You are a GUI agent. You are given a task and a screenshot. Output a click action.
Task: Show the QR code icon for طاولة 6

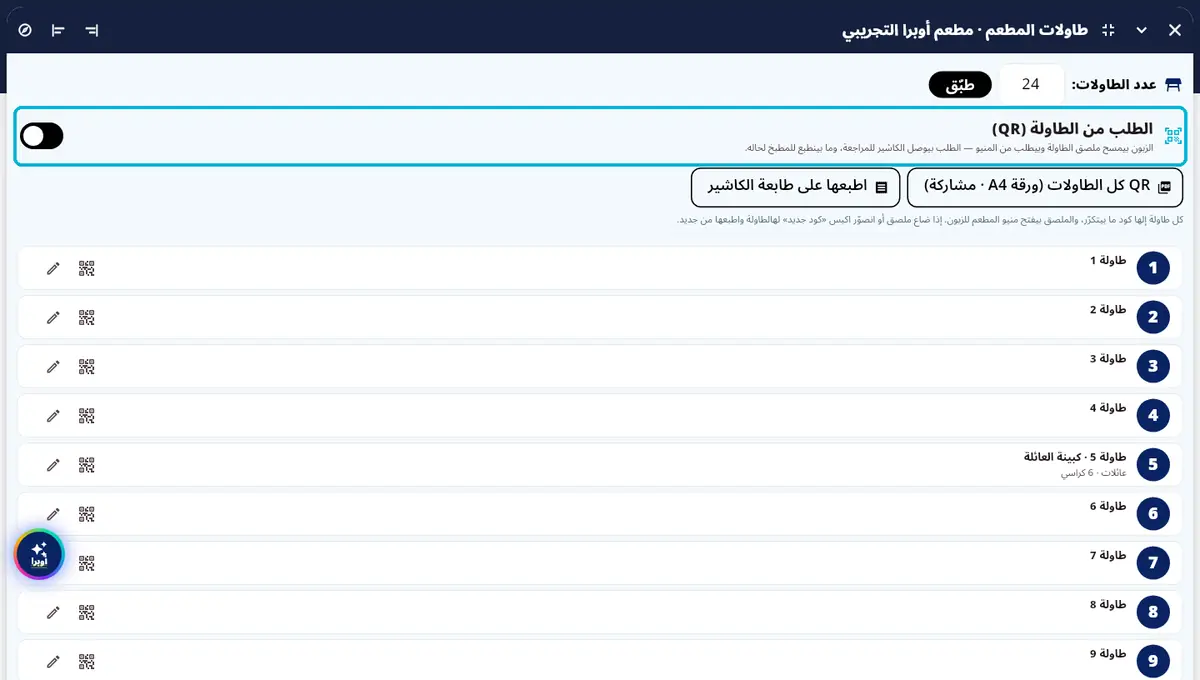87,514
